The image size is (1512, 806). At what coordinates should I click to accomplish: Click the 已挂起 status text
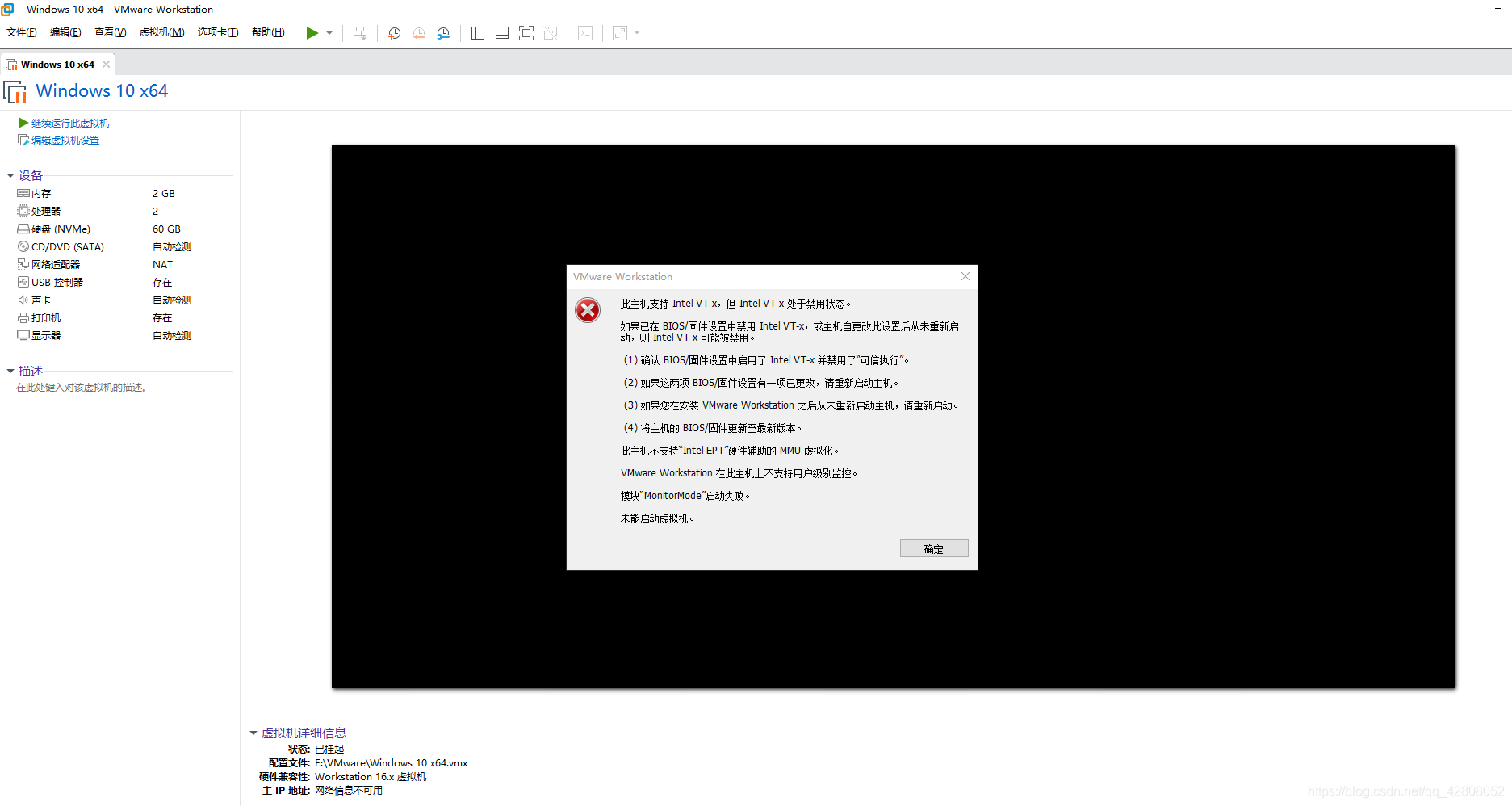click(329, 749)
